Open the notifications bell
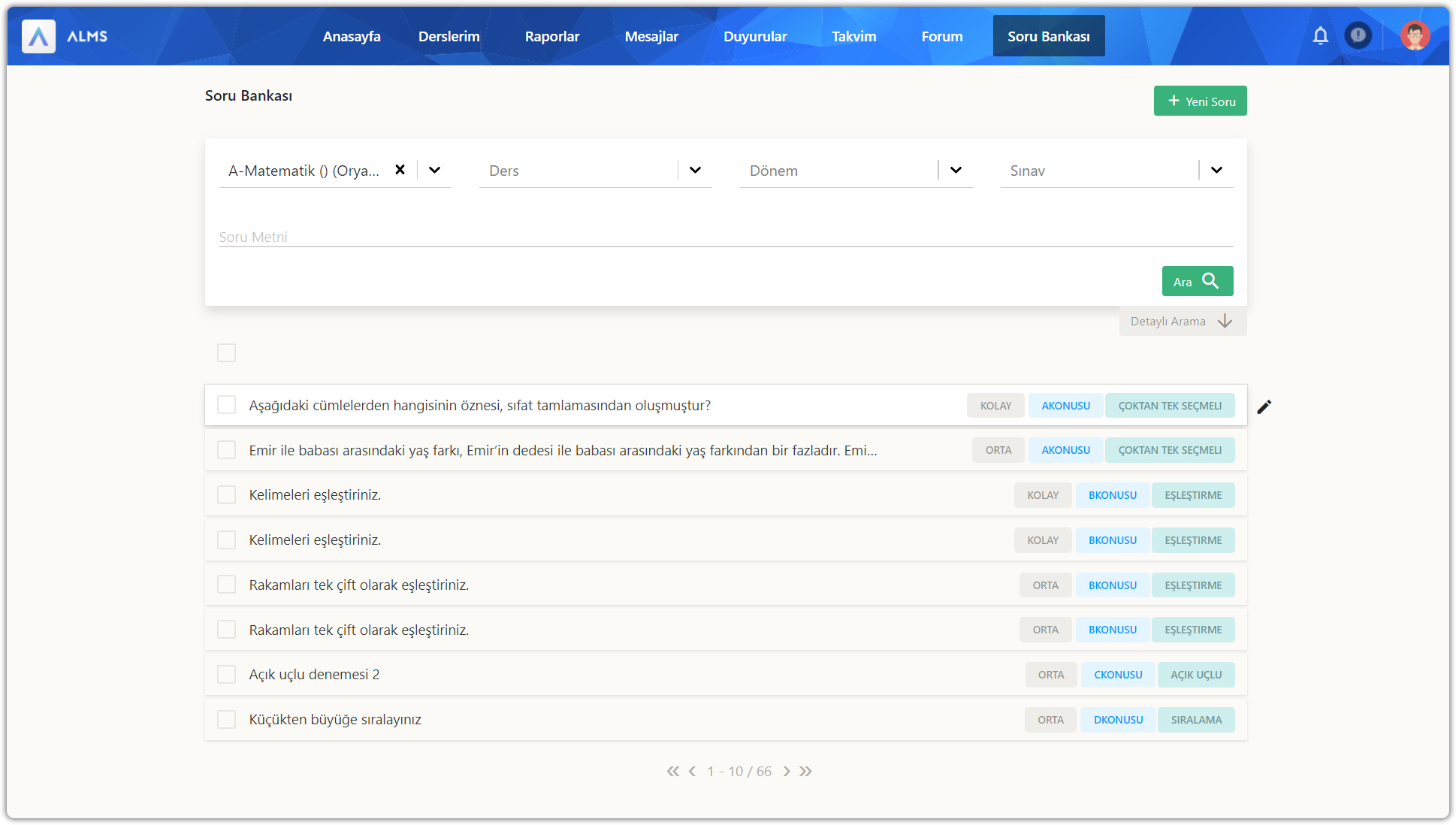Screen dimensions: 1456x825 coord(1320,35)
